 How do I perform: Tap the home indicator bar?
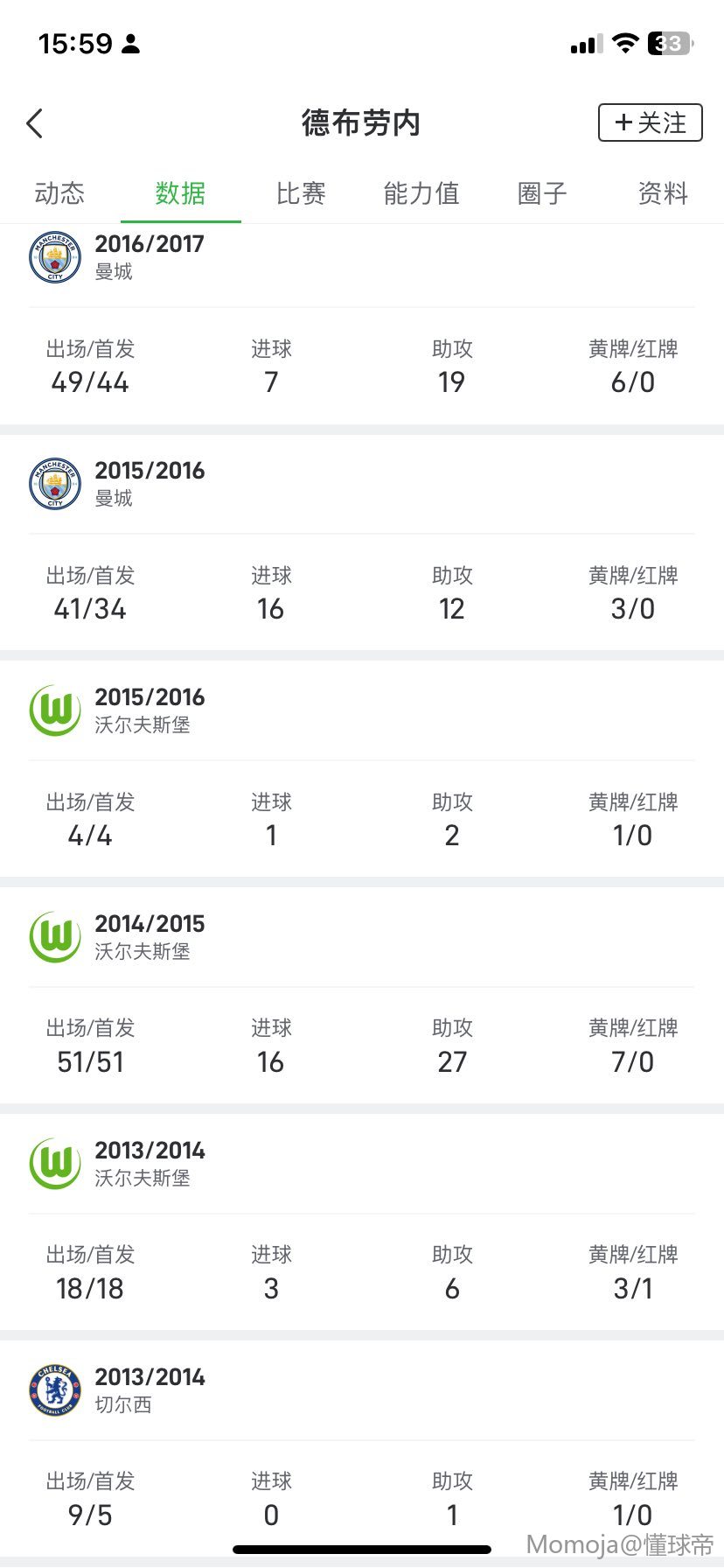(362, 1550)
